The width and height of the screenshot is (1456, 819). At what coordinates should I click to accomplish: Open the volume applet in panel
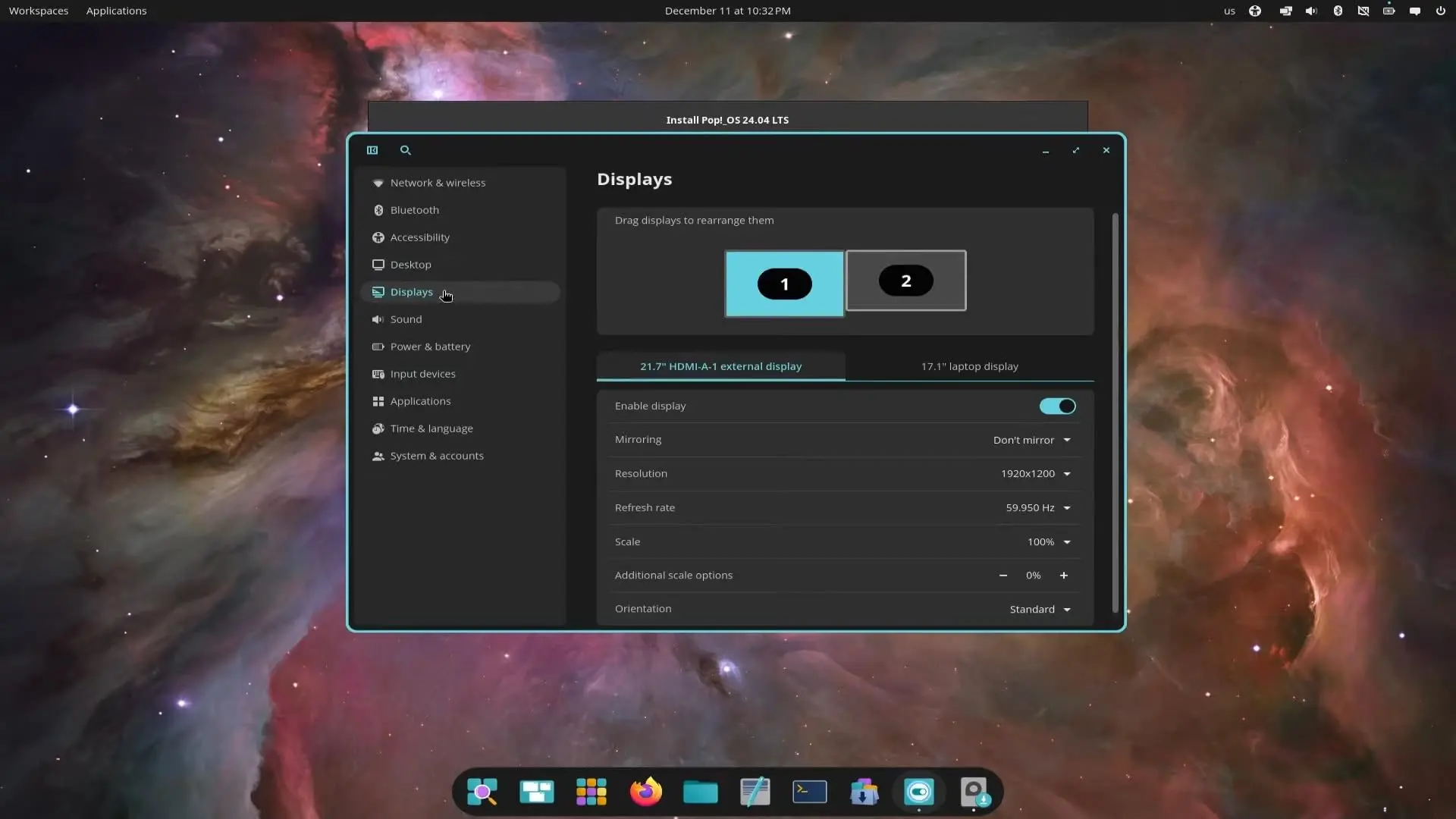(x=1311, y=11)
